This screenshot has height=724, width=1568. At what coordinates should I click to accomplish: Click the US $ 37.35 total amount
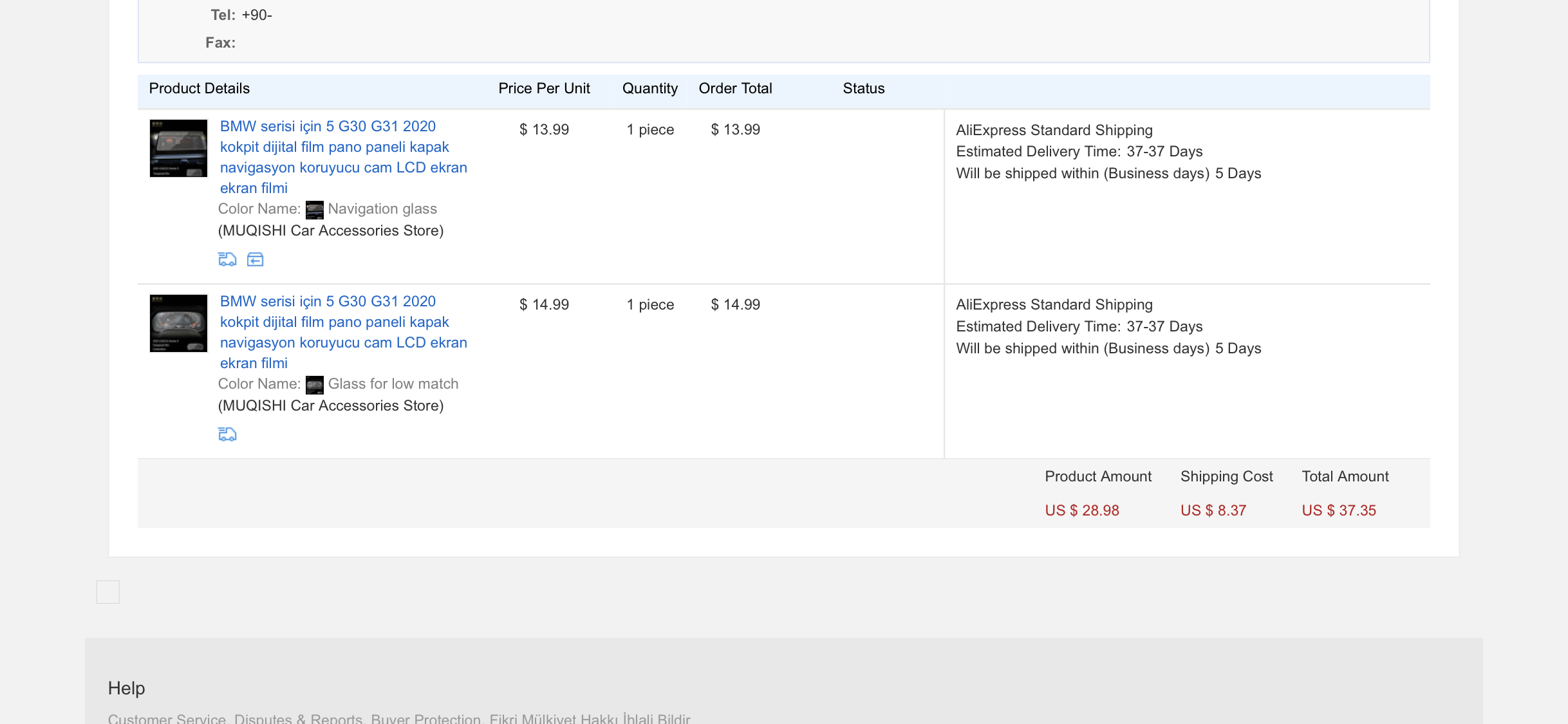[1339, 510]
